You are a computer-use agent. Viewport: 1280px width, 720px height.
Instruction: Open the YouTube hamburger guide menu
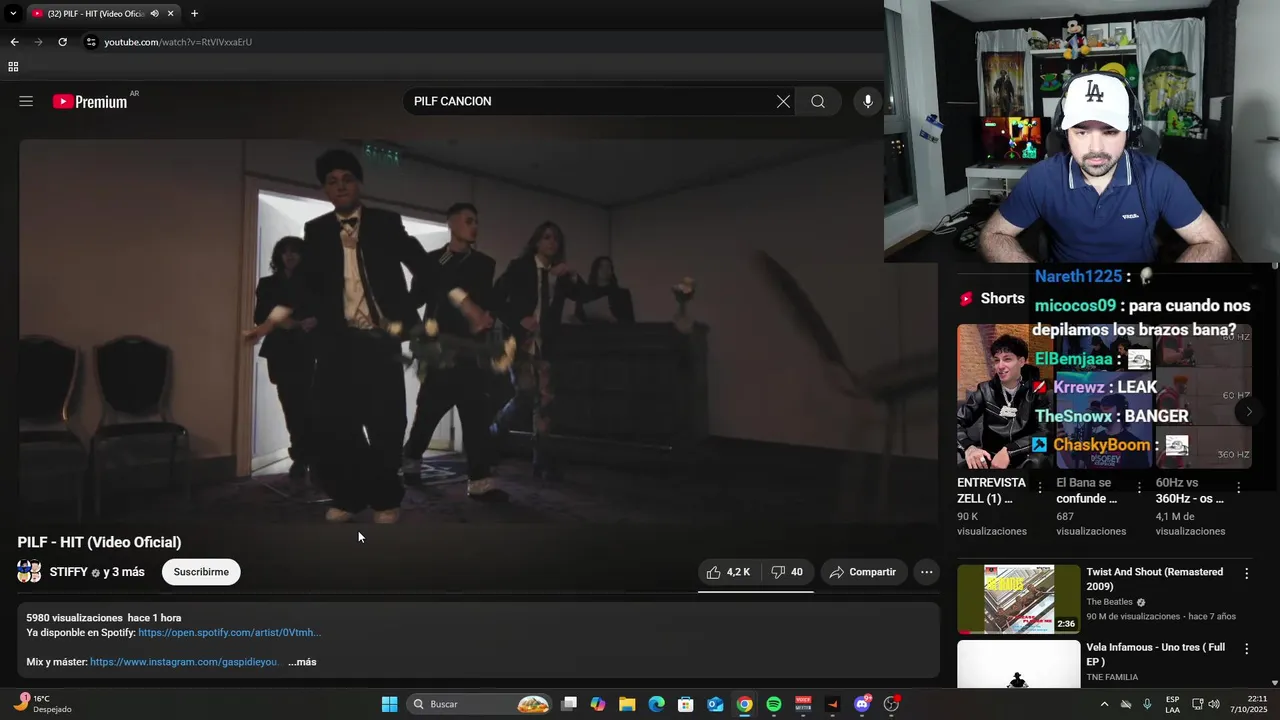[26, 101]
